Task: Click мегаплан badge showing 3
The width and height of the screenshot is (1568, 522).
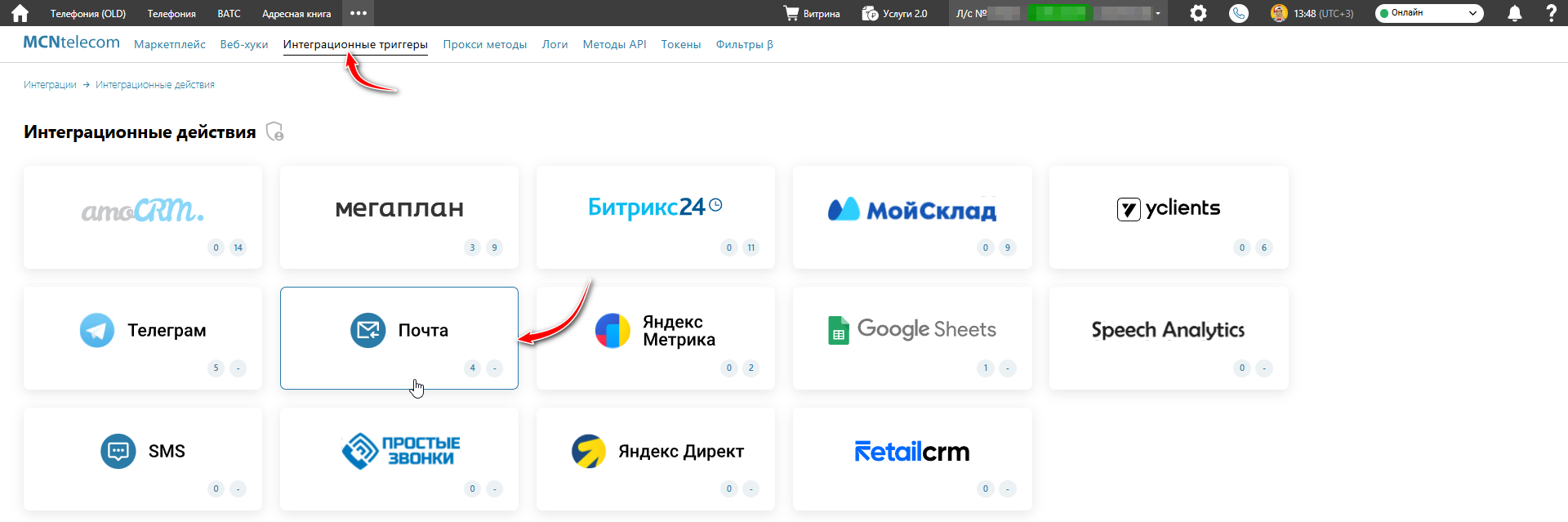Action: tap(472, 248)
